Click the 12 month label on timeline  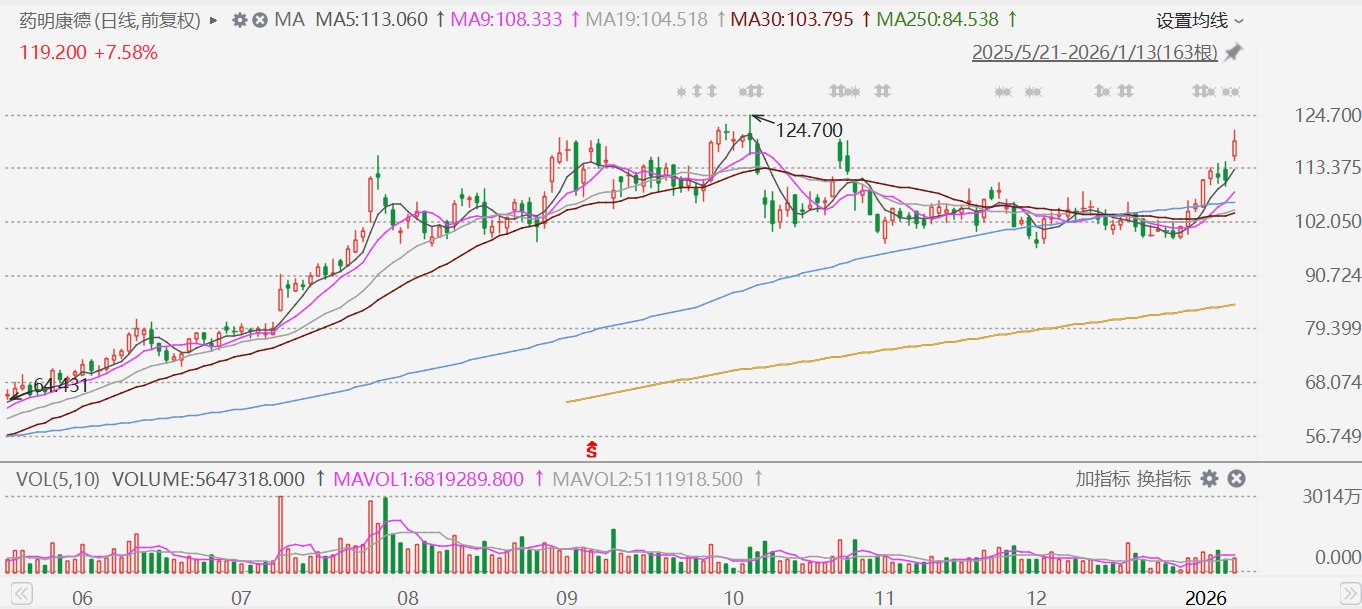[x=1035, y=598]
